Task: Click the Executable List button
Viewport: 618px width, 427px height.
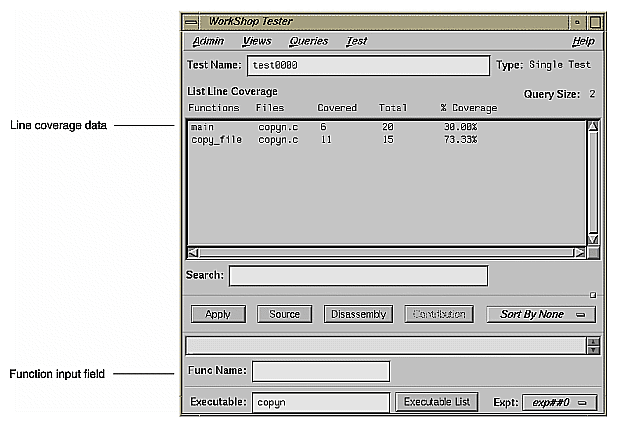Action: point(437,402)
